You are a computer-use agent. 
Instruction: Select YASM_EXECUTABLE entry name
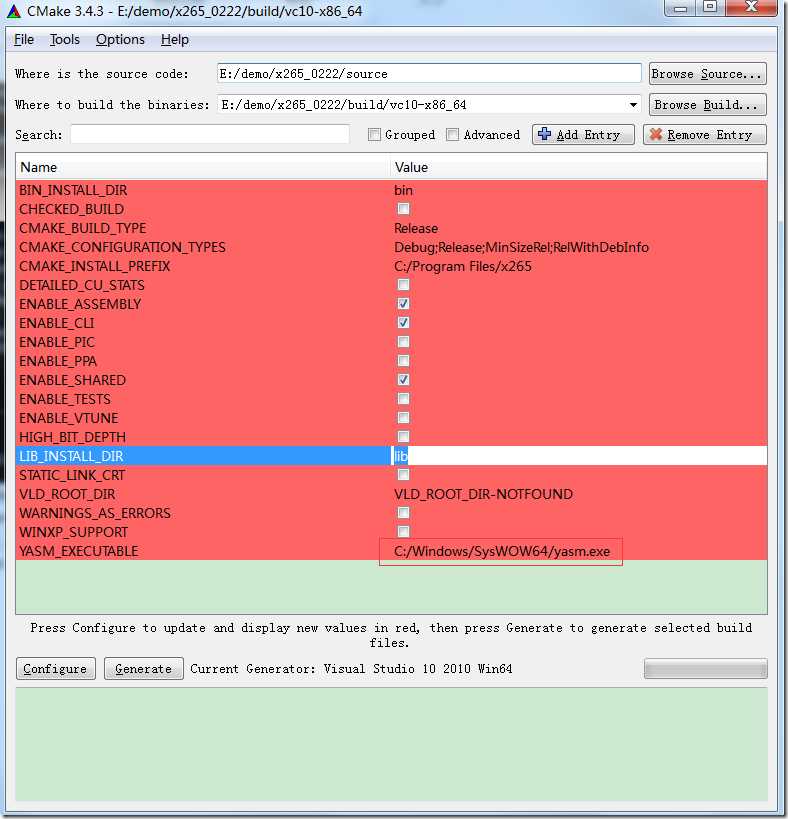click(78, 551)
